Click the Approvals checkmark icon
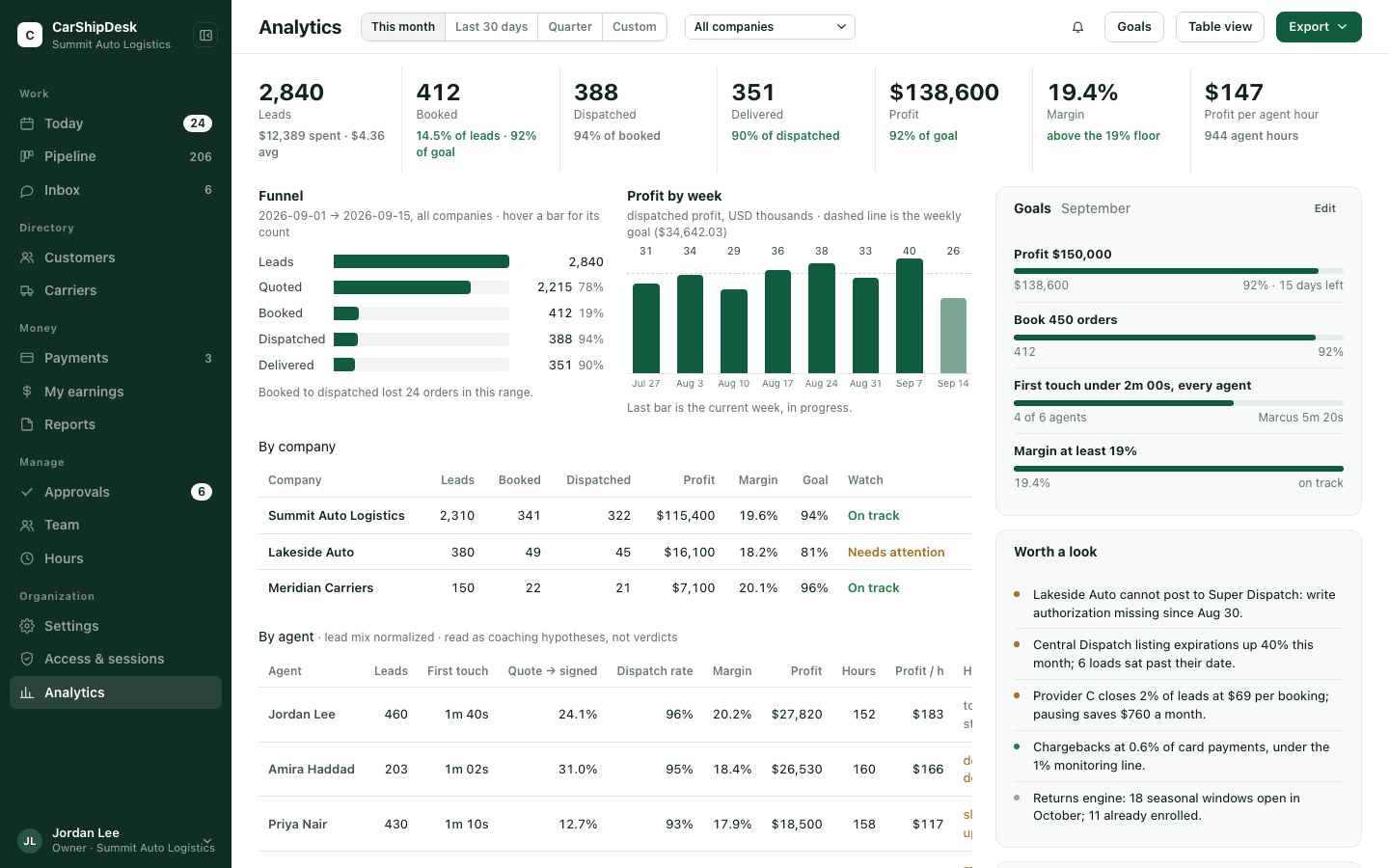1389x868 pixels. pos(27,492)
